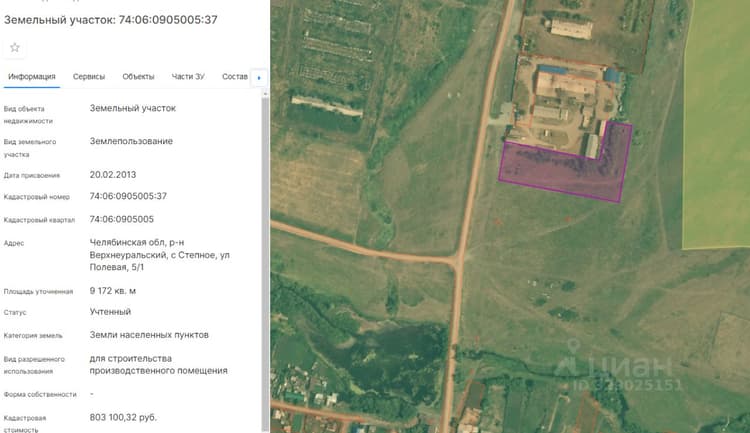Image resolution: width=750 pixels, height=433 pixels.
Task: Click the cadastral value 803 100,32 руб.
Action: [123, 417]
